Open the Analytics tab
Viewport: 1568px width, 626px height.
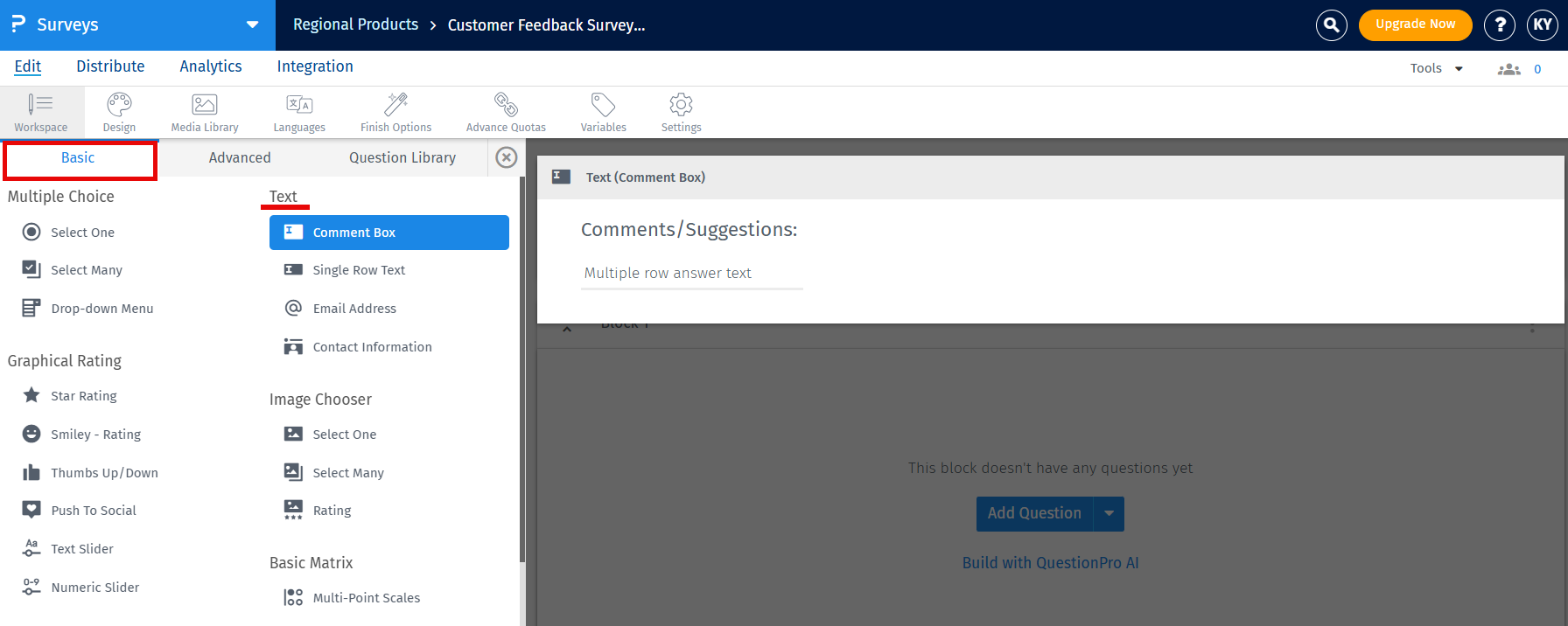click(211, 66)
